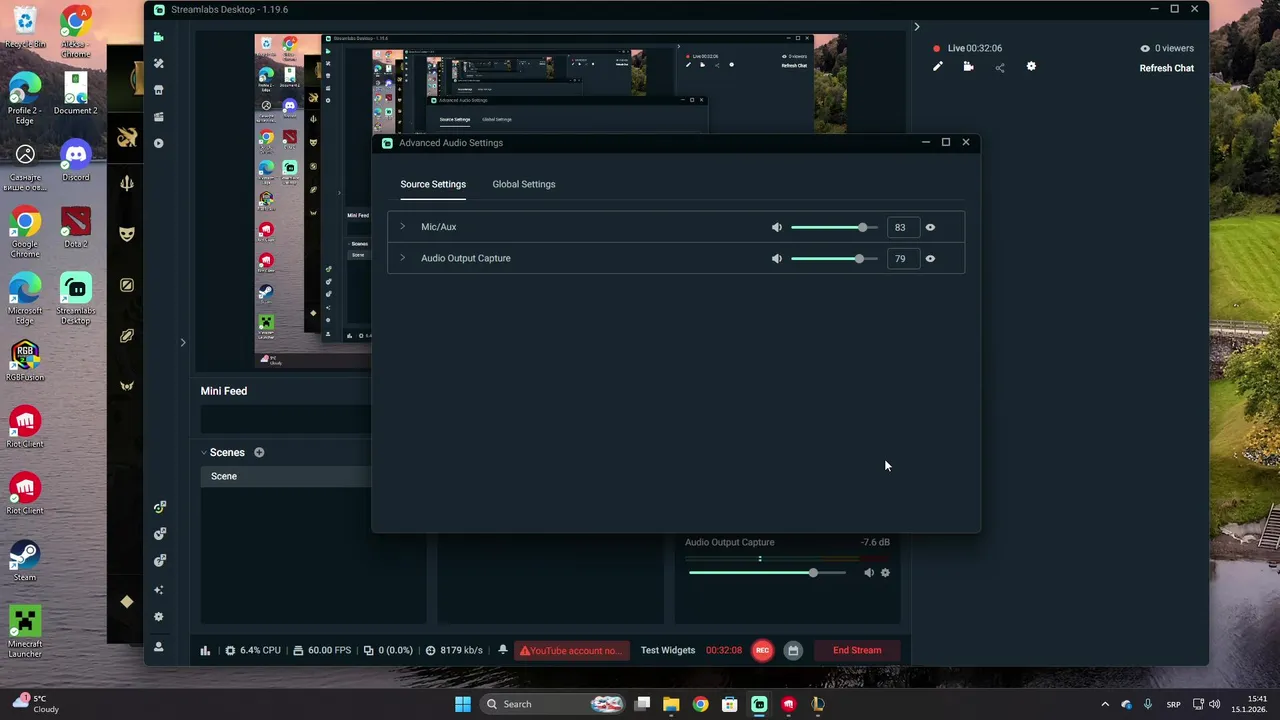Click the schedule stream calendar icon
The height and width of the screenshot is (720, 1280).
pos(793,650)
